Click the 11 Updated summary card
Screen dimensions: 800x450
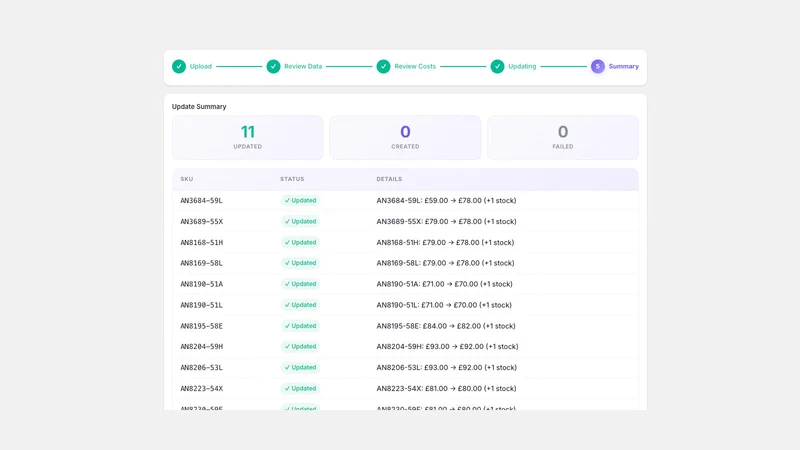[247, 138]
